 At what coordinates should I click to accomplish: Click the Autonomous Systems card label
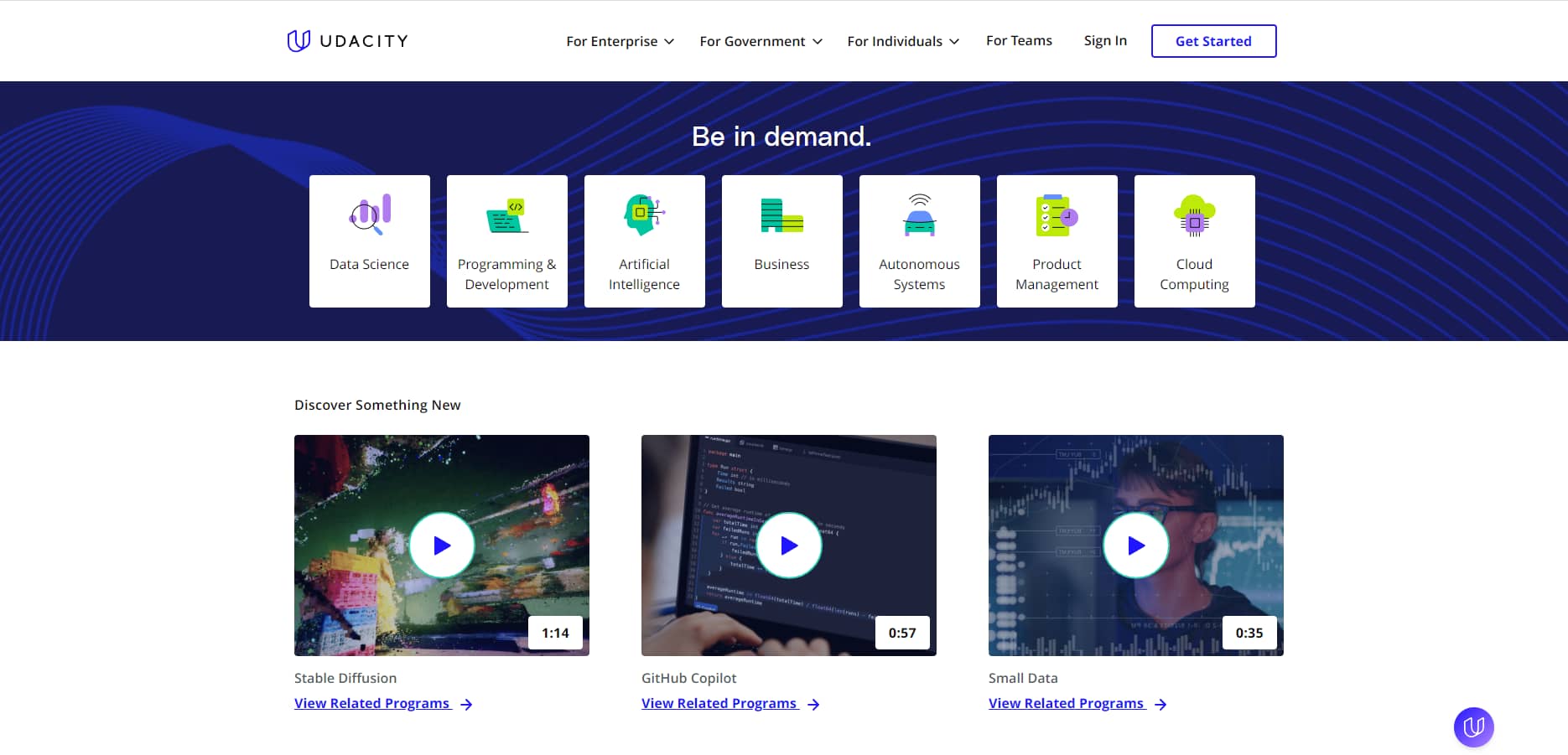coord(920,274)
